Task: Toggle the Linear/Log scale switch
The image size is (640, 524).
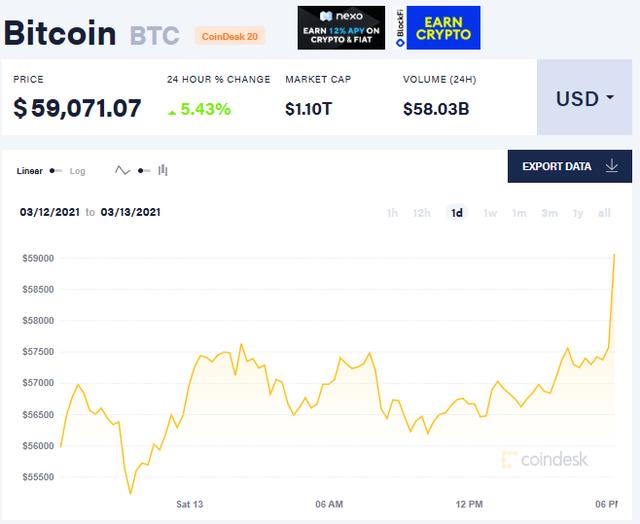Action: 56,171
